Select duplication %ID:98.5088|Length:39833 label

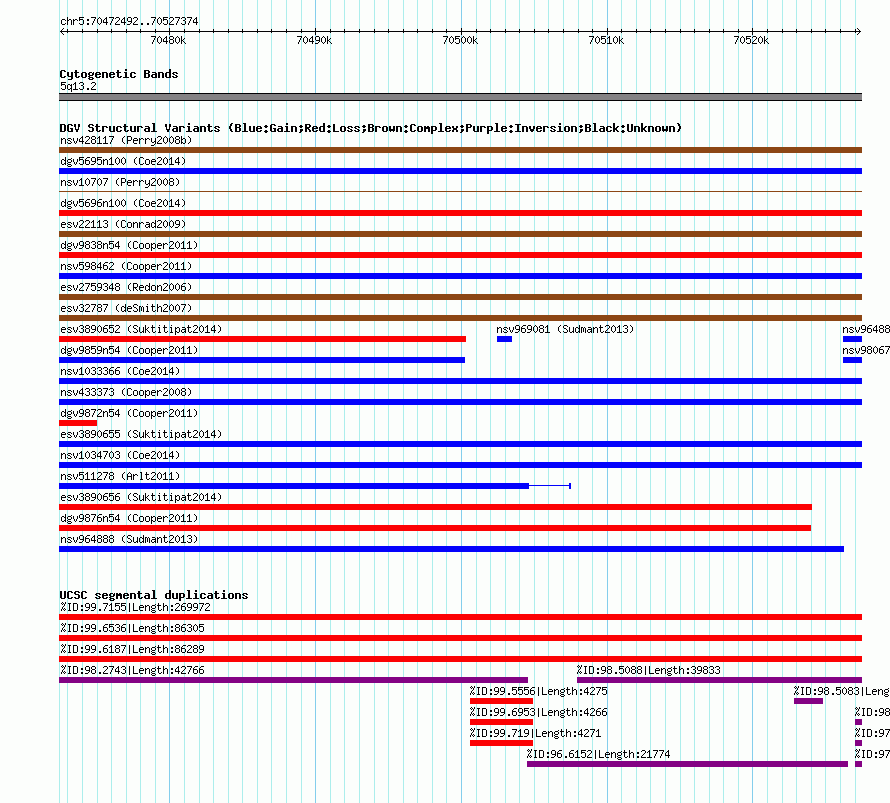click(x=648, y=670)
